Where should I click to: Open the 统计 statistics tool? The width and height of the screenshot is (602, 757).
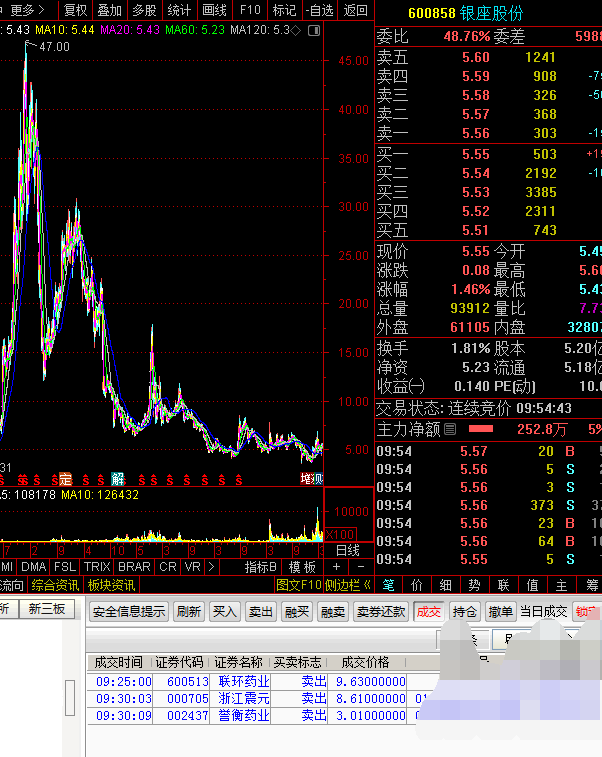[x=179, y=10]
